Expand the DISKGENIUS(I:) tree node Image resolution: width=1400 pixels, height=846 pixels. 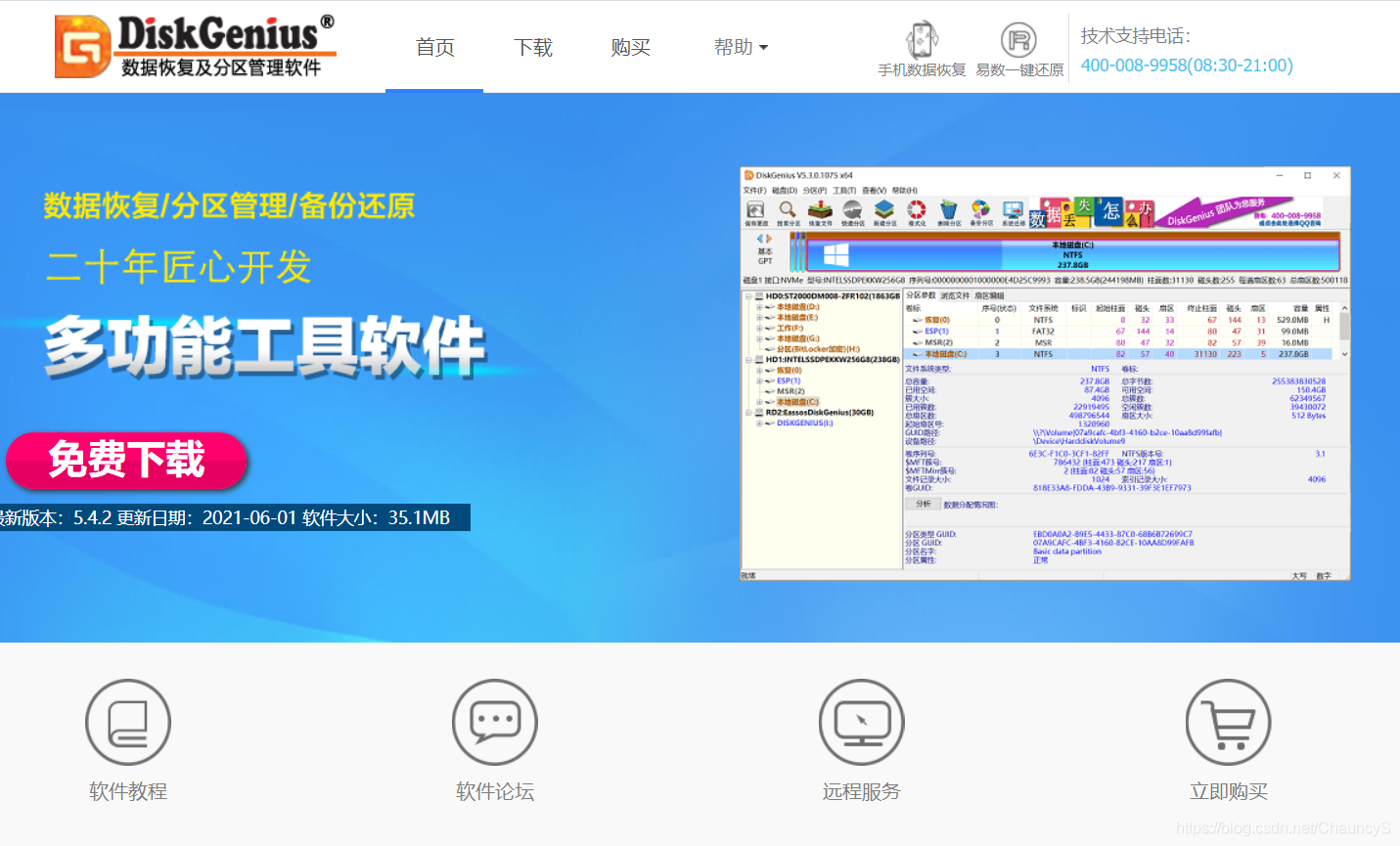pyautogui.click(x=759, y=423)
